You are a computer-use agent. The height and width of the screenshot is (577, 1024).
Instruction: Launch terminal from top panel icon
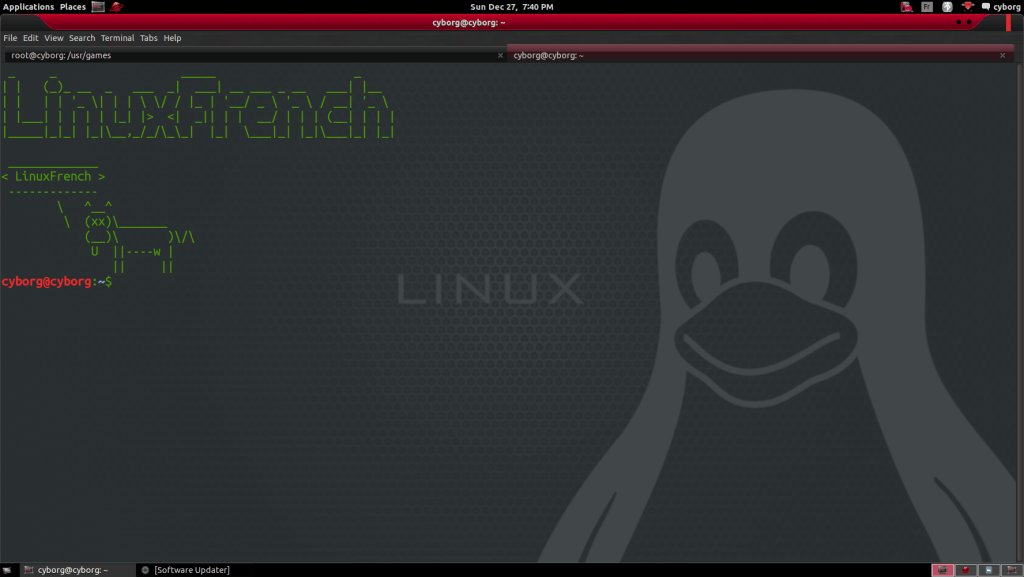pyautogui.click(x=98, y=7)
